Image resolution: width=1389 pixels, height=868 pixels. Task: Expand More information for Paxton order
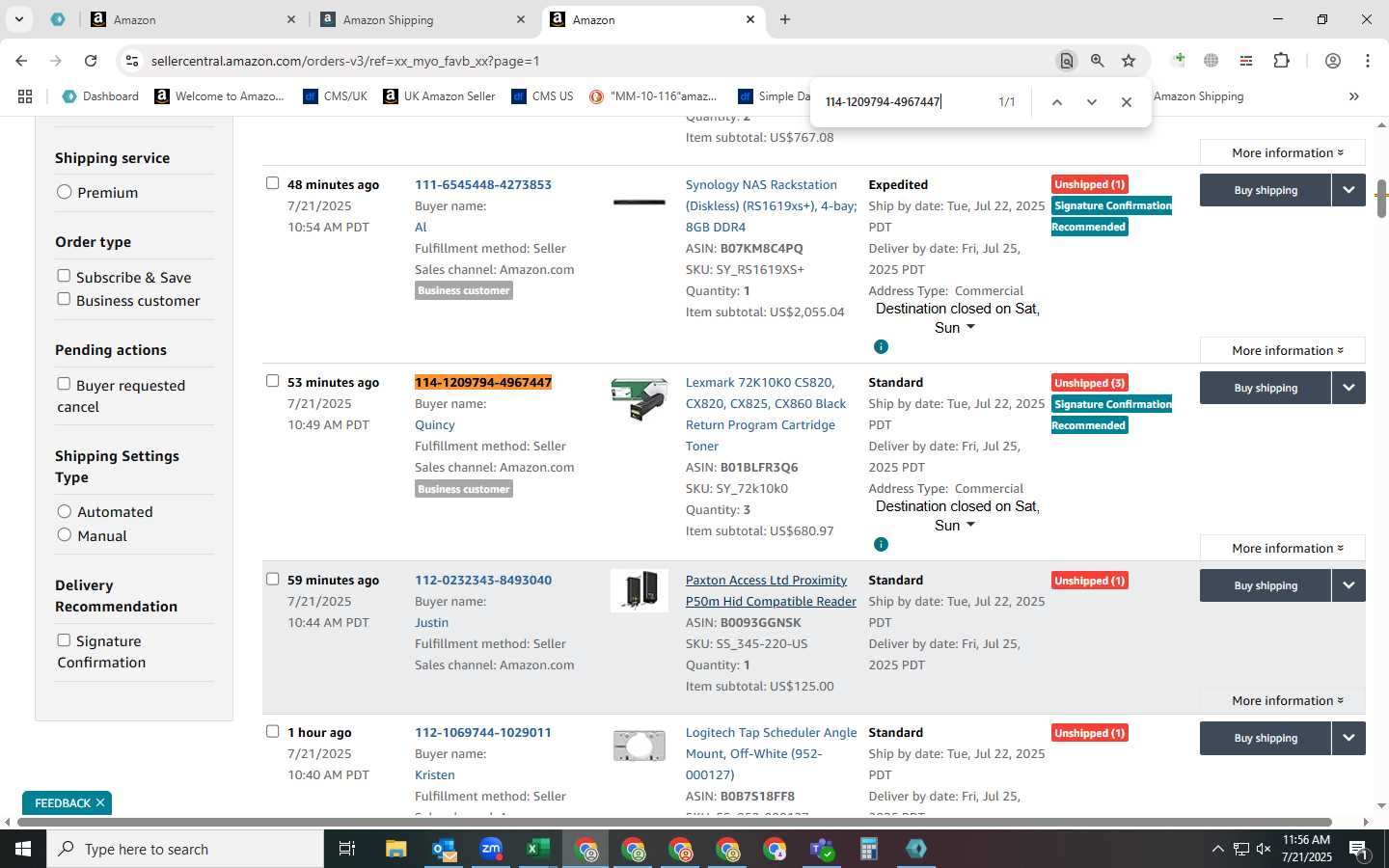1283,700
